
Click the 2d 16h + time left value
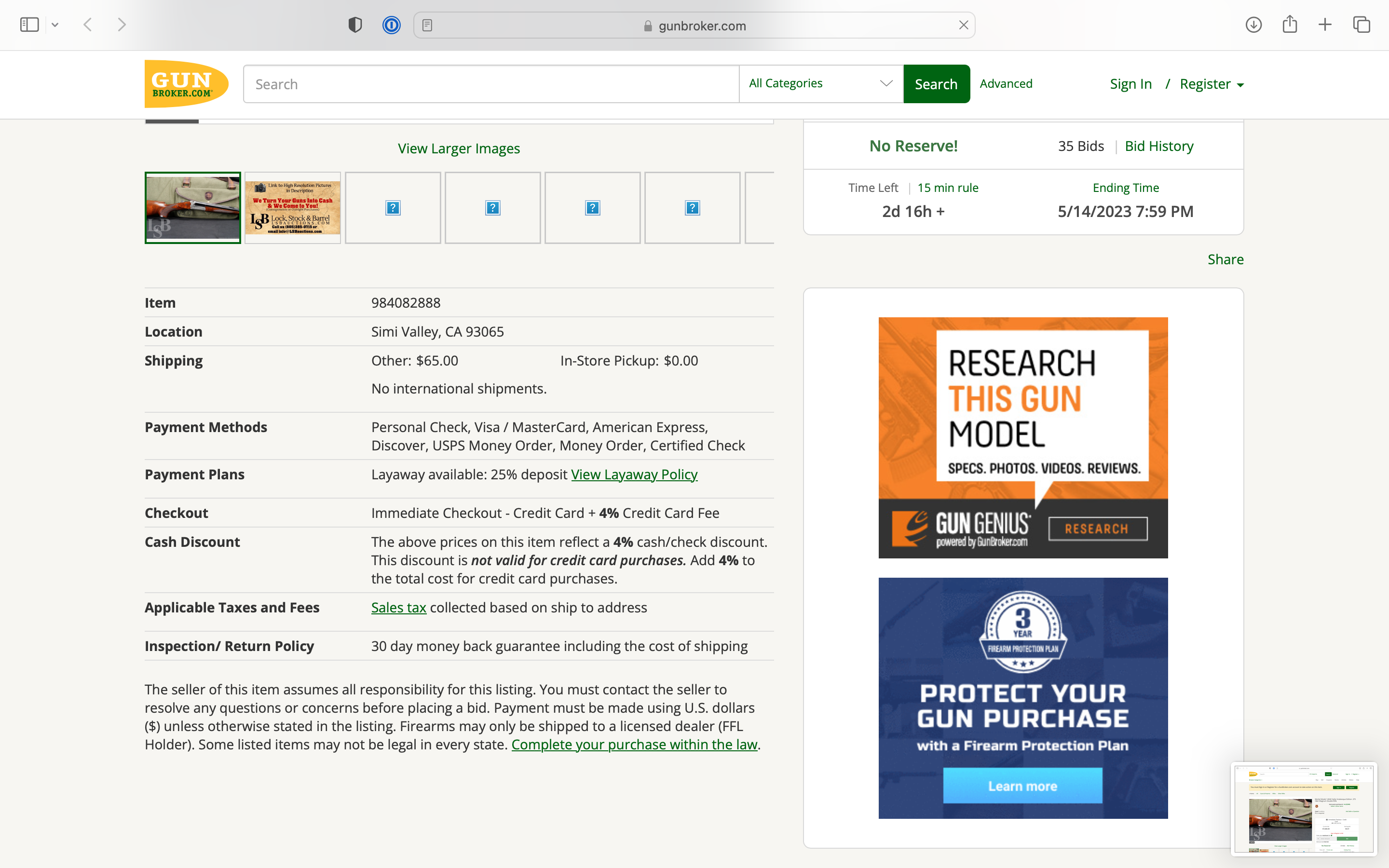(x=913, y=211)
